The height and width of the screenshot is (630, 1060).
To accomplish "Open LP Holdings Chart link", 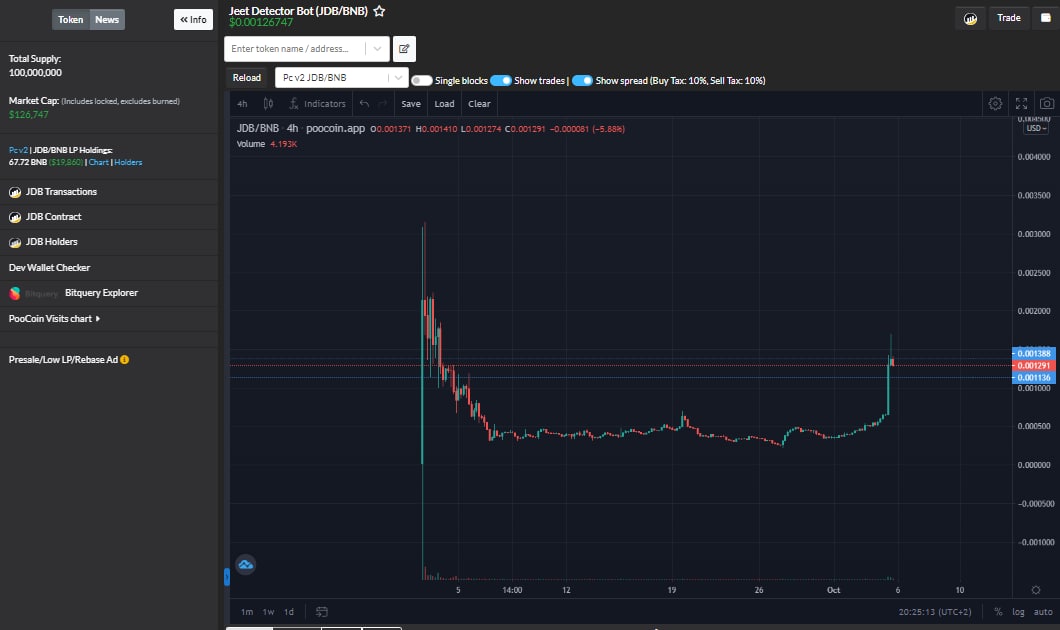I will [x=99, y=162].
